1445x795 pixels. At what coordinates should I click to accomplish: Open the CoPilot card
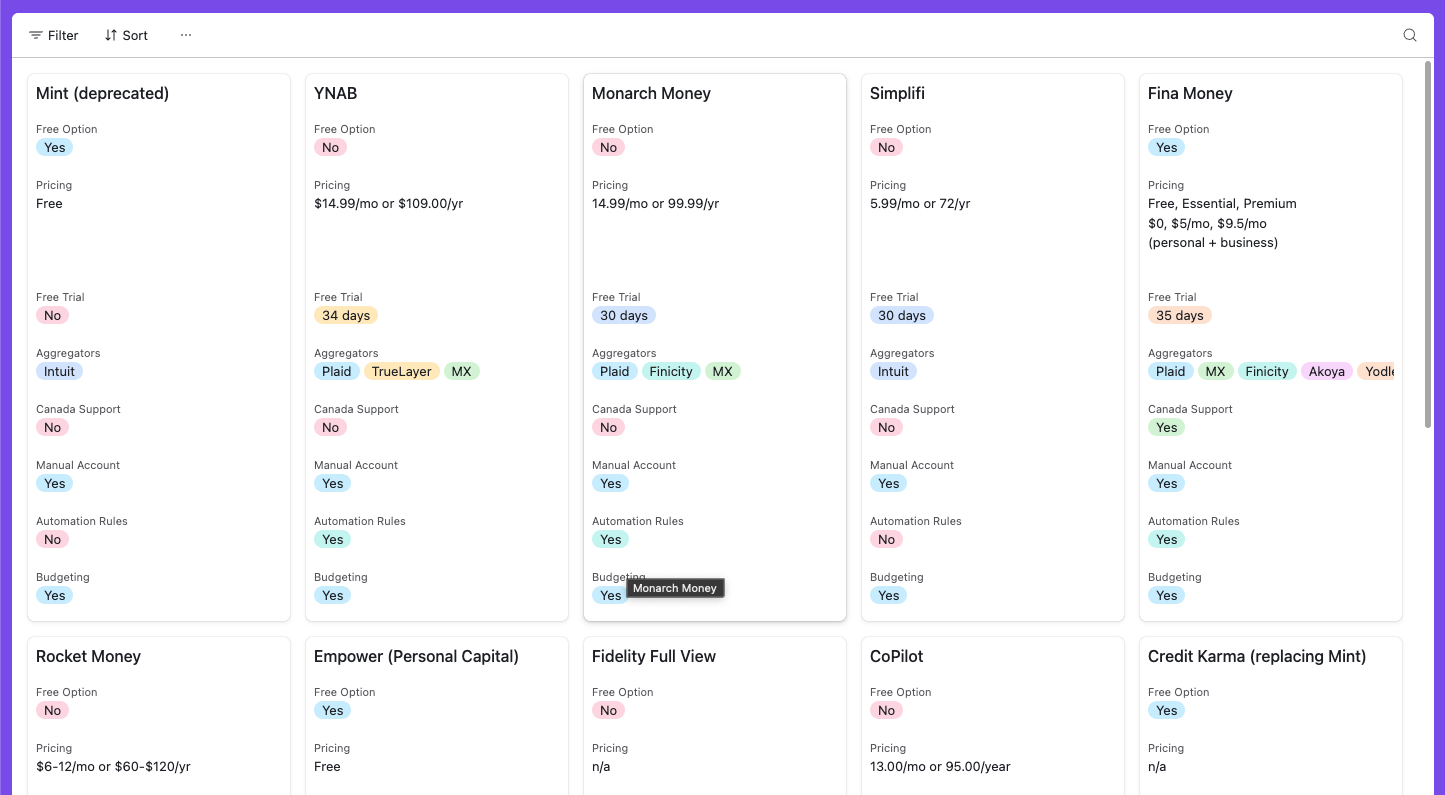coord(896,656)
